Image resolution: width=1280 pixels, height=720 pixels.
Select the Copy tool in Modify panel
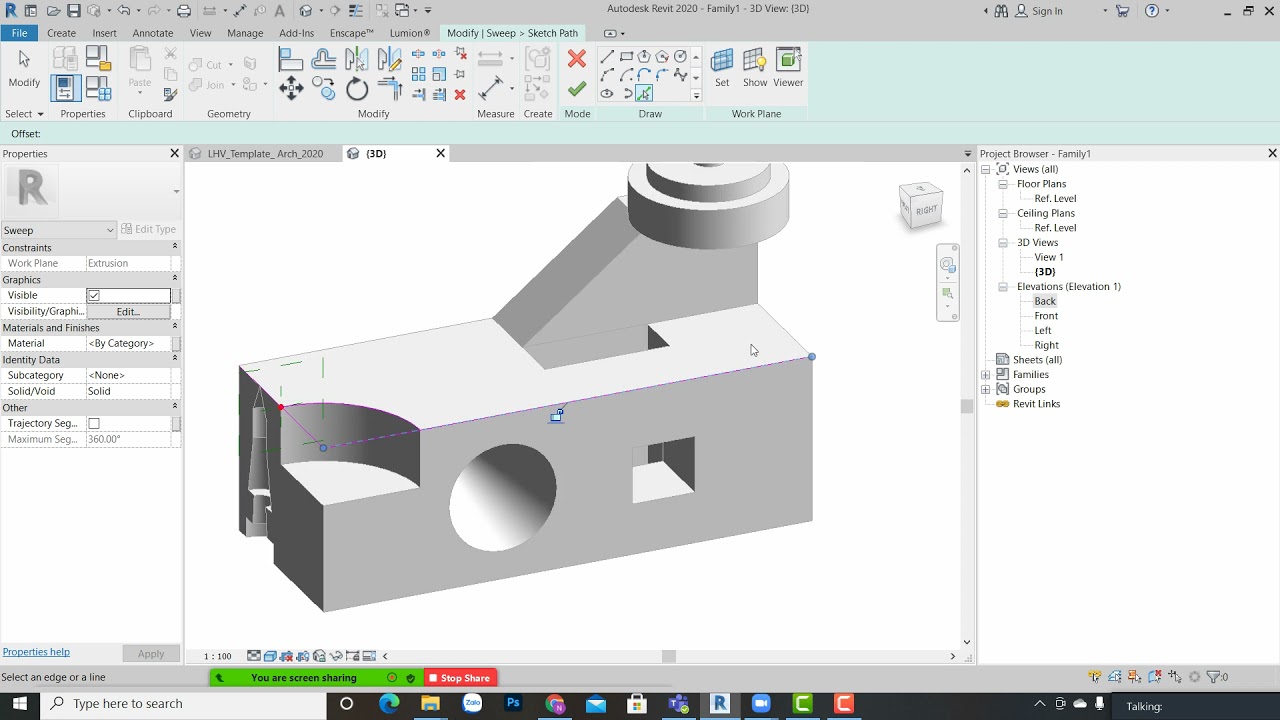click(324, 89)
